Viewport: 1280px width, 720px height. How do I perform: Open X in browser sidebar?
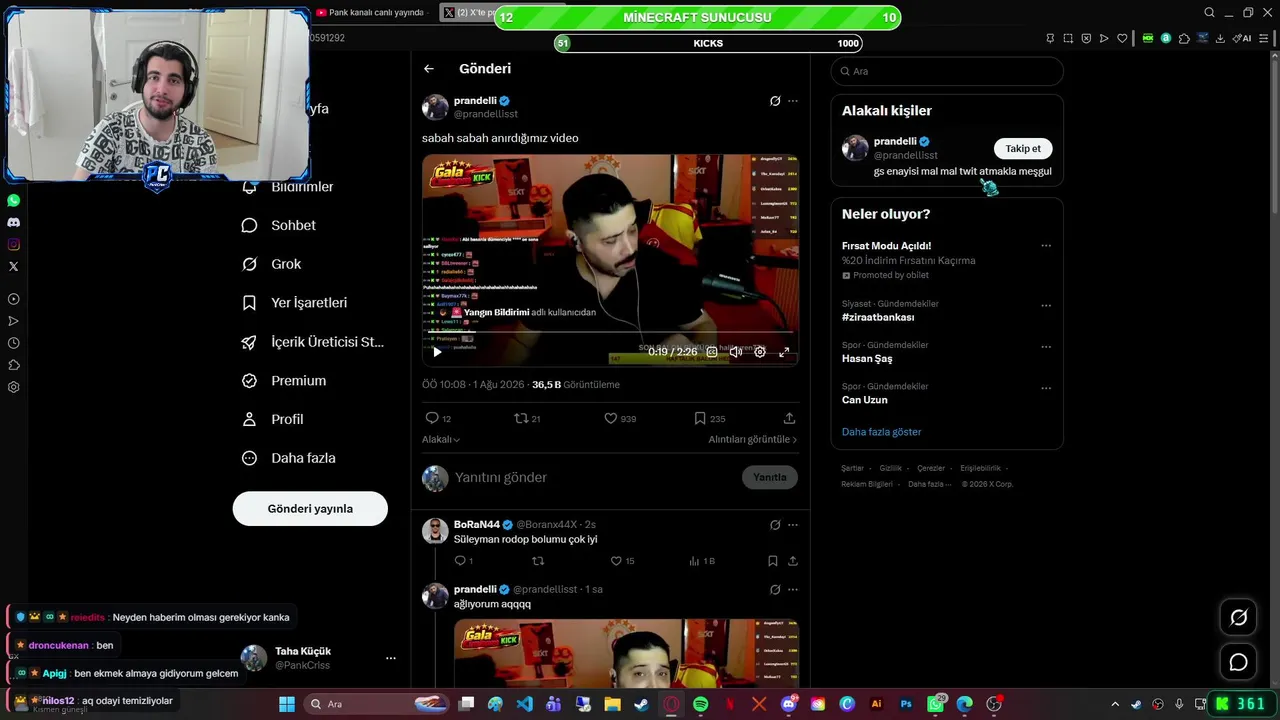click(13, 267)
